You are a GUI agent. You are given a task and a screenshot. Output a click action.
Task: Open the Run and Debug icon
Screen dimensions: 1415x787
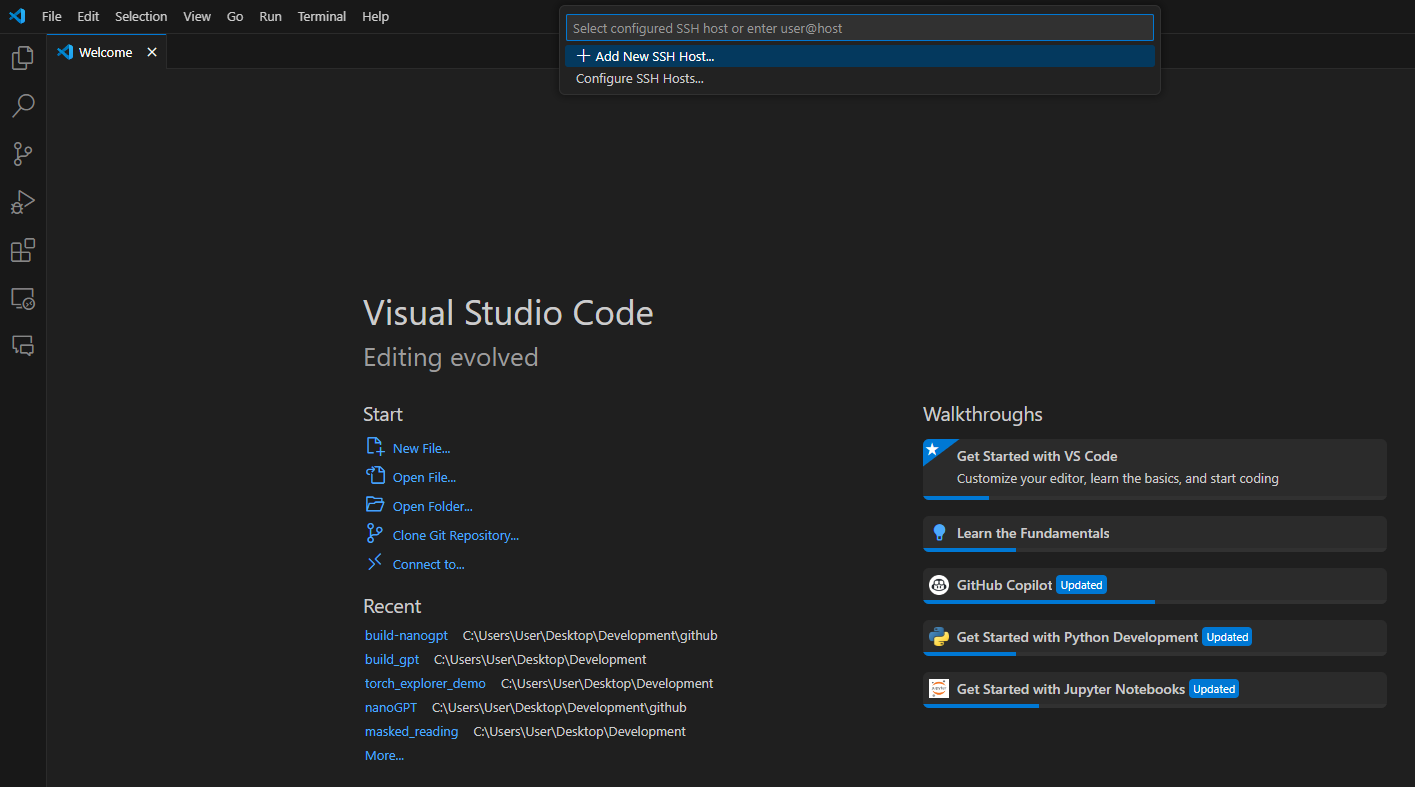(22, 202)
